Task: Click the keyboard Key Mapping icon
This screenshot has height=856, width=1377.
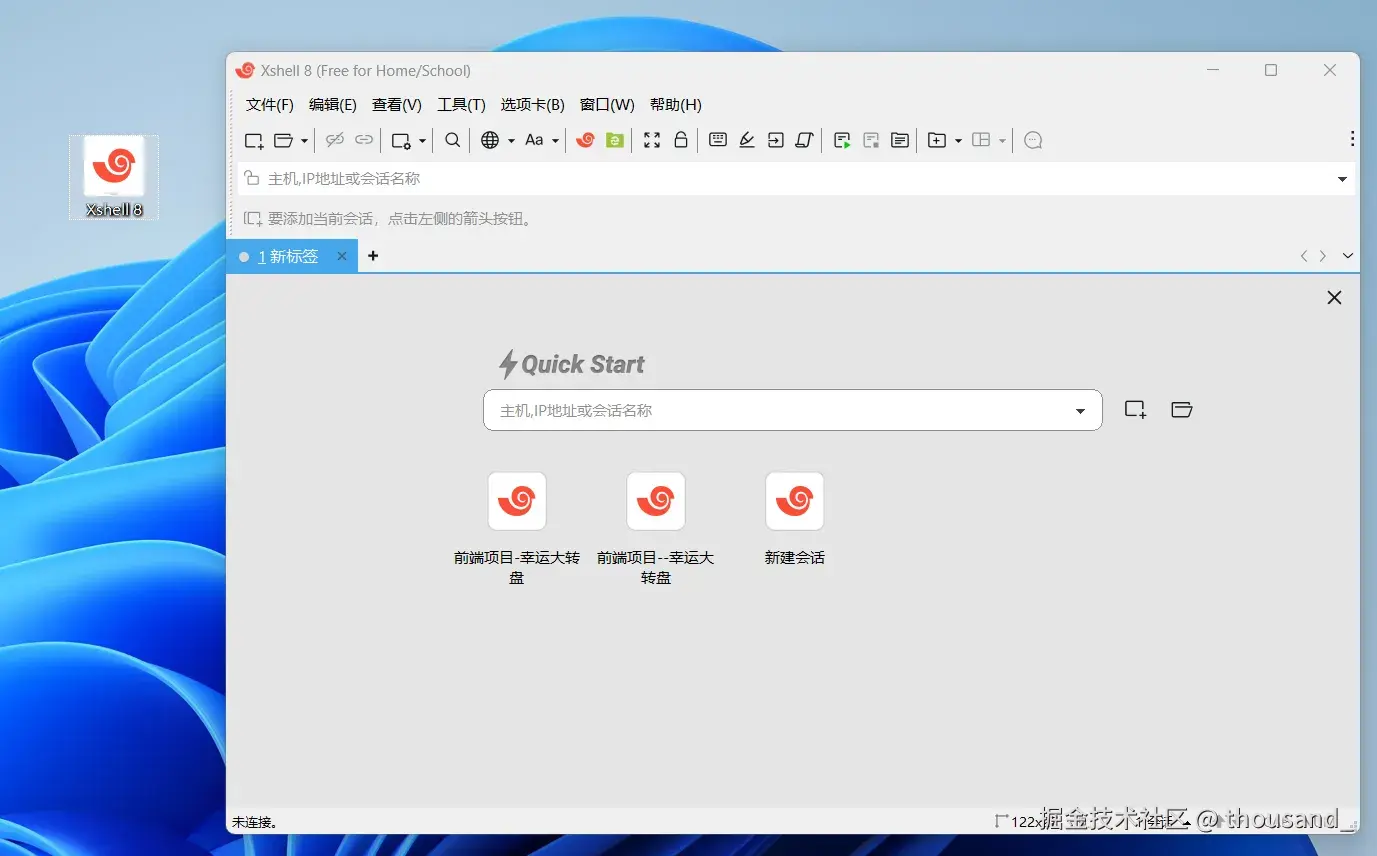Action: [718, 141]
